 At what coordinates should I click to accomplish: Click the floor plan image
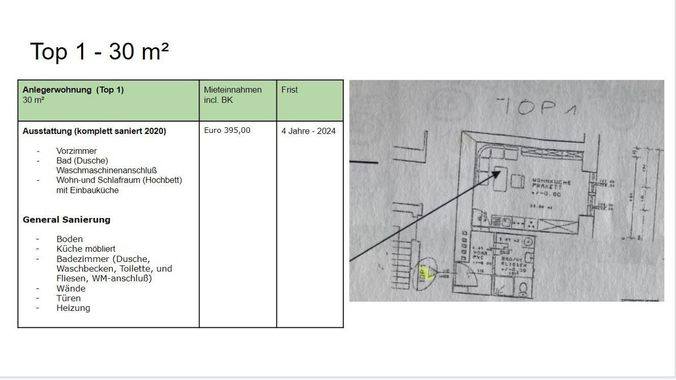point(507,191)
